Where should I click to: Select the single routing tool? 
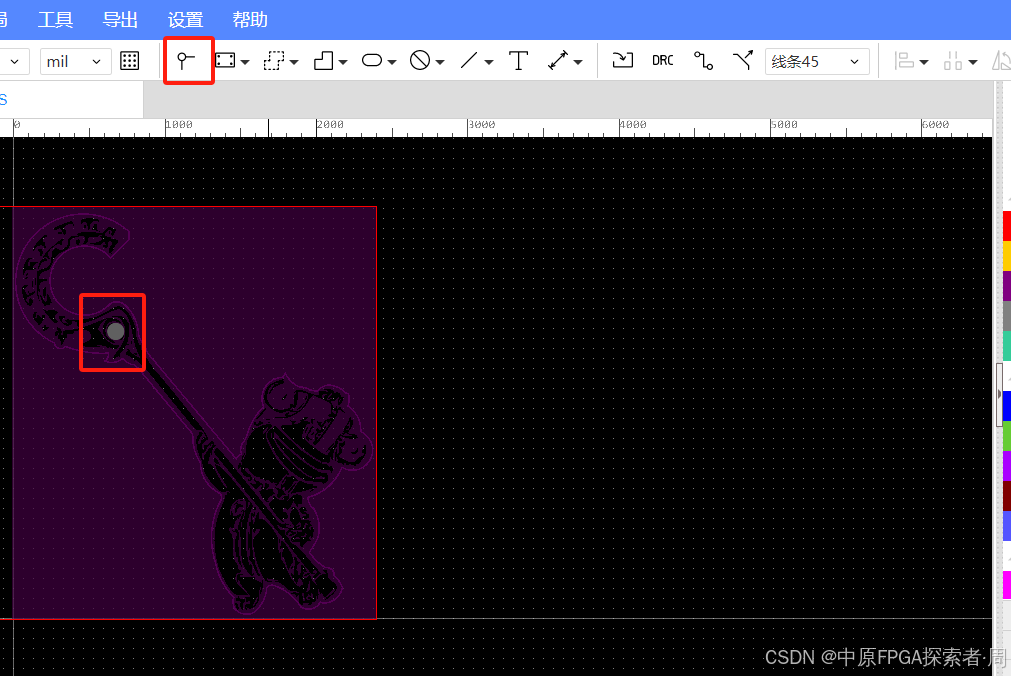click(703, 61)
